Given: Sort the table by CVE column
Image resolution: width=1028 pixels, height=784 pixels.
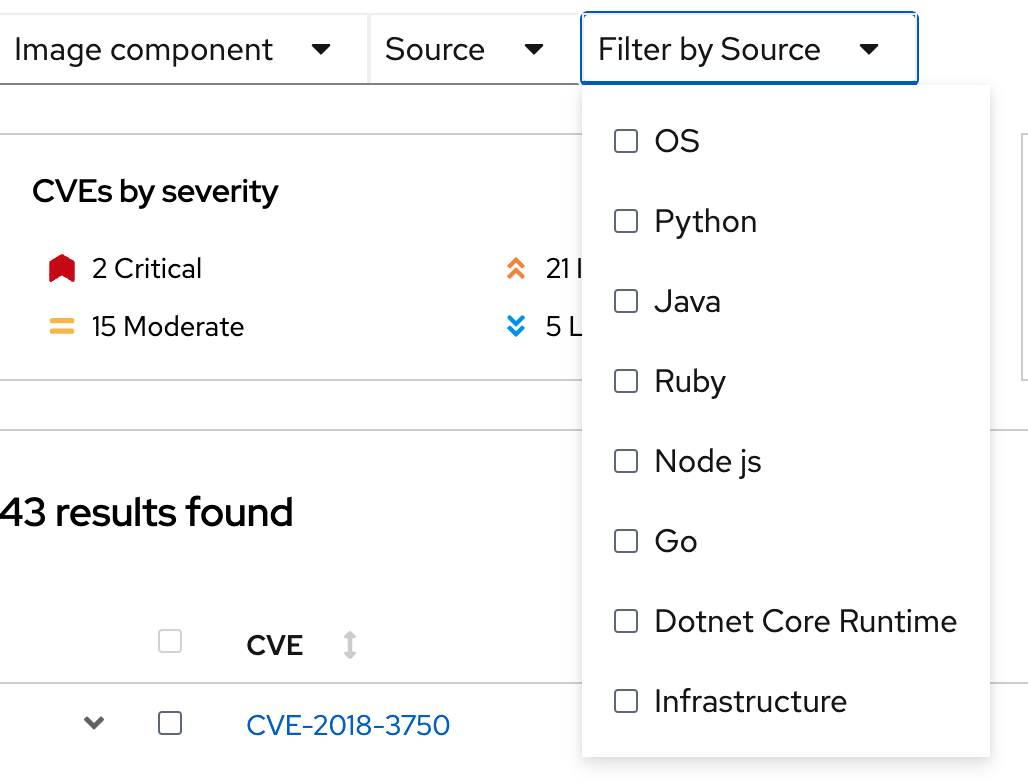Looking at the screenshot, I should tap(349, 645).
